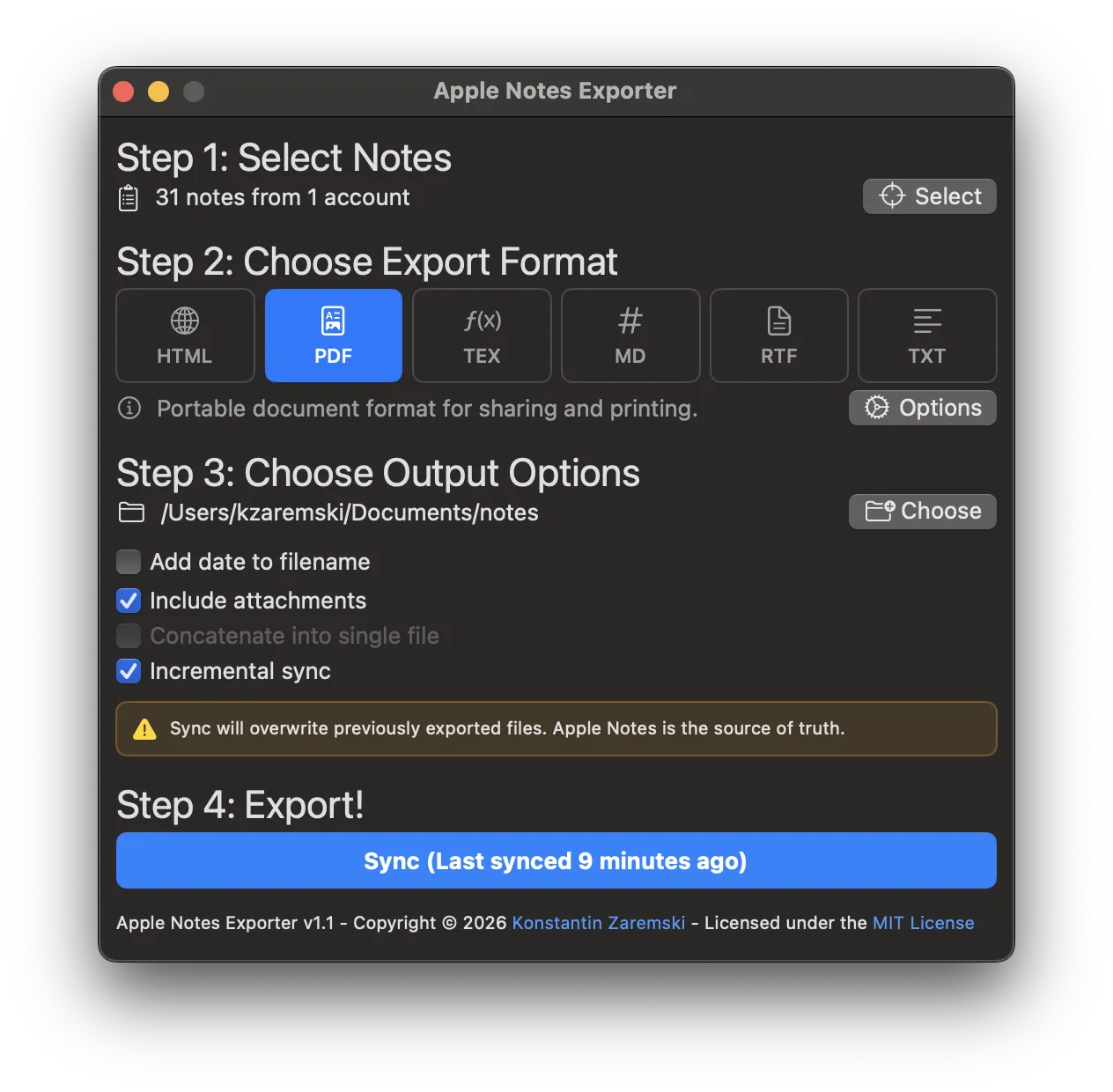
Task: Toggle Concatenate into single file
Action: point(128,635)
